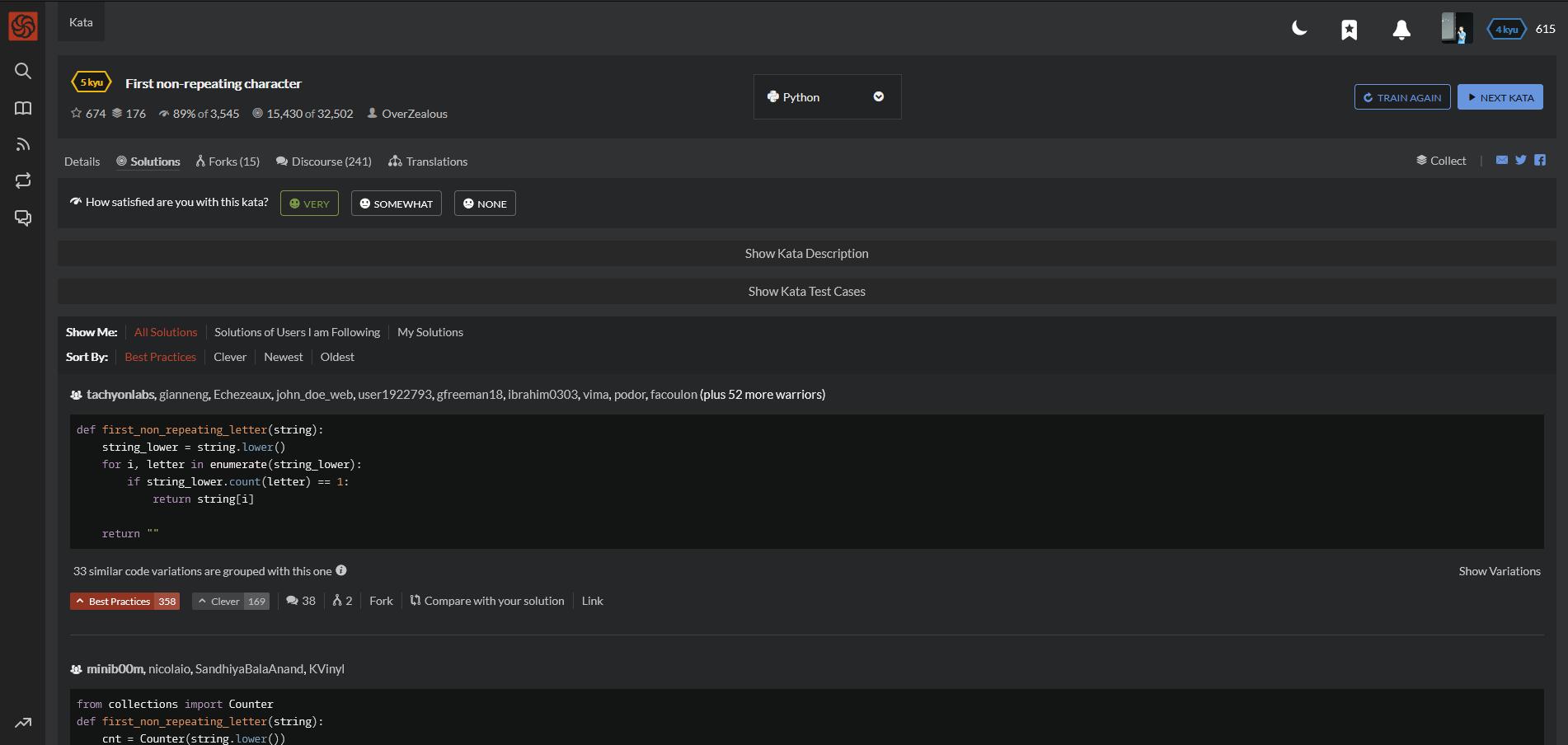Sort solutions by the Clever option

(230, 357)
